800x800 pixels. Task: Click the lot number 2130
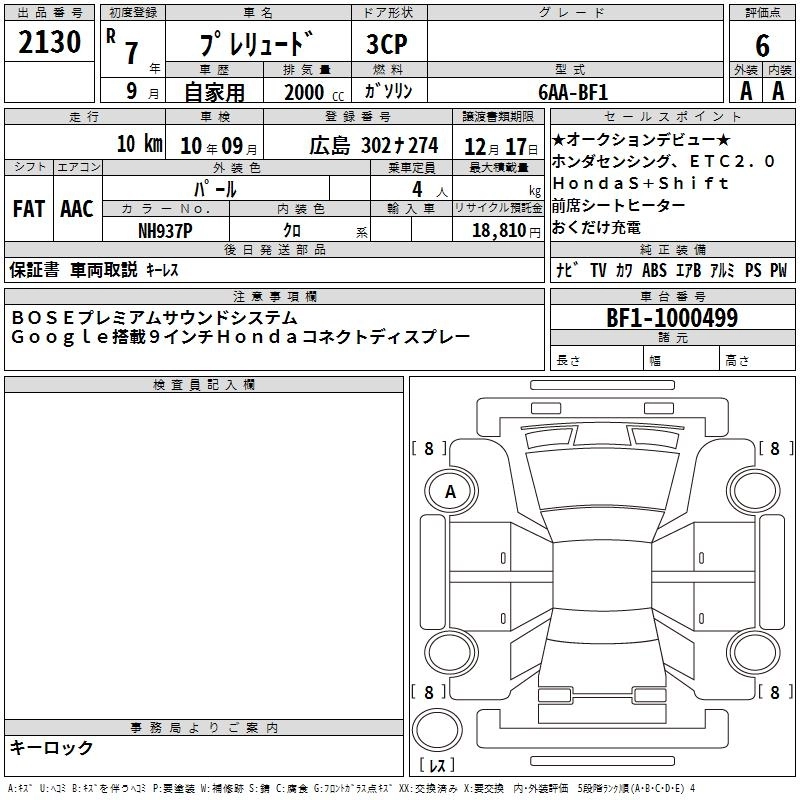(x=50, y=45)
